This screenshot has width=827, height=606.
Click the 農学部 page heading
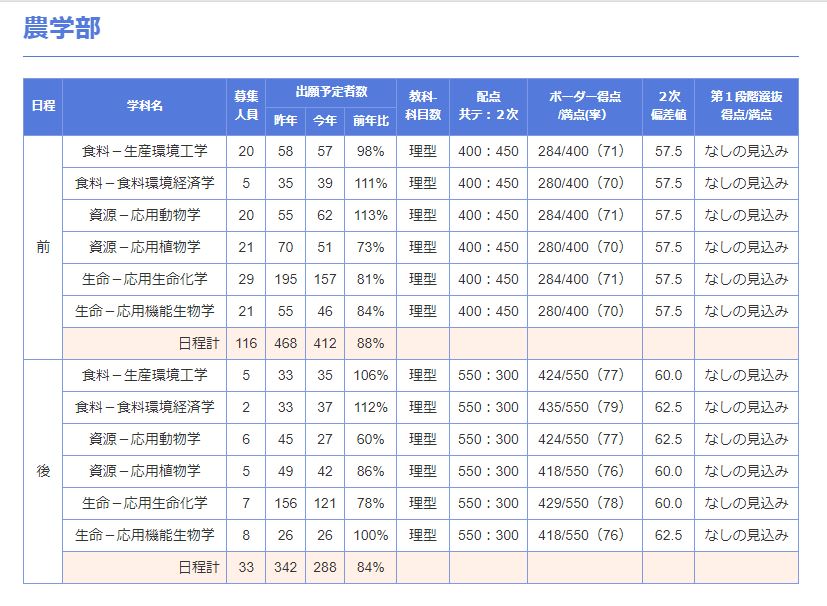(62, 28)
